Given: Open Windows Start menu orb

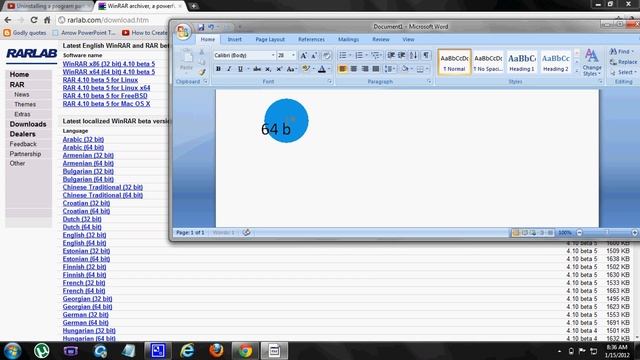Looking at the screenshot, I should (12, 351).
